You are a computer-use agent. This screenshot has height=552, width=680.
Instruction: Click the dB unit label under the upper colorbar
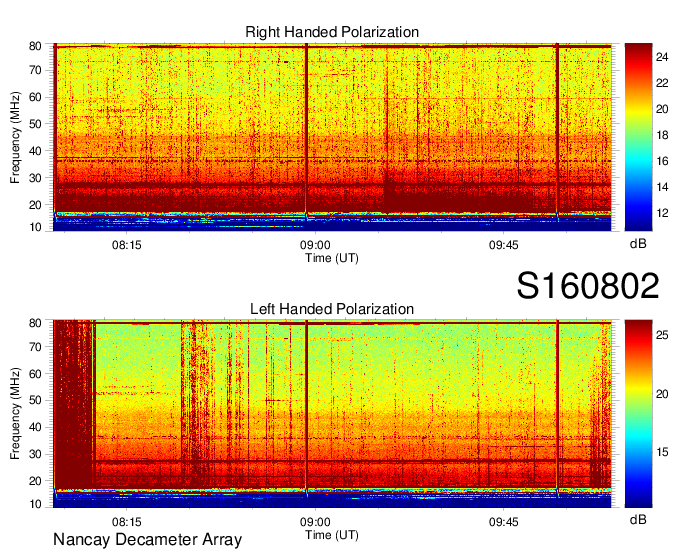pos(638,244)
